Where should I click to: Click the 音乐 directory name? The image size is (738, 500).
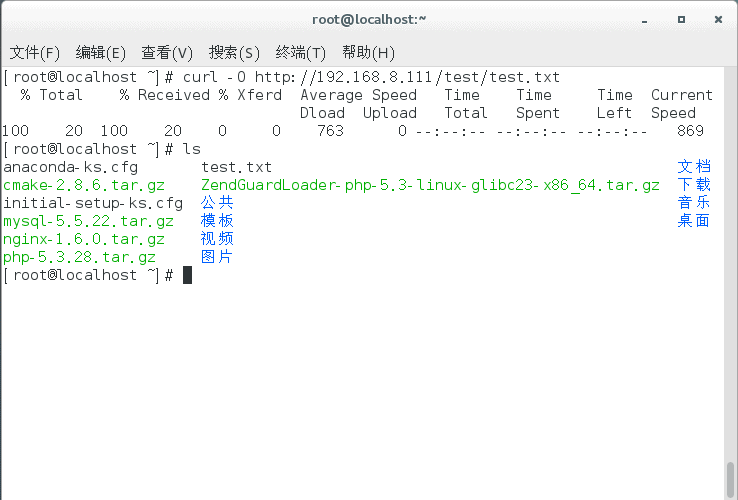tap(694, 202)
